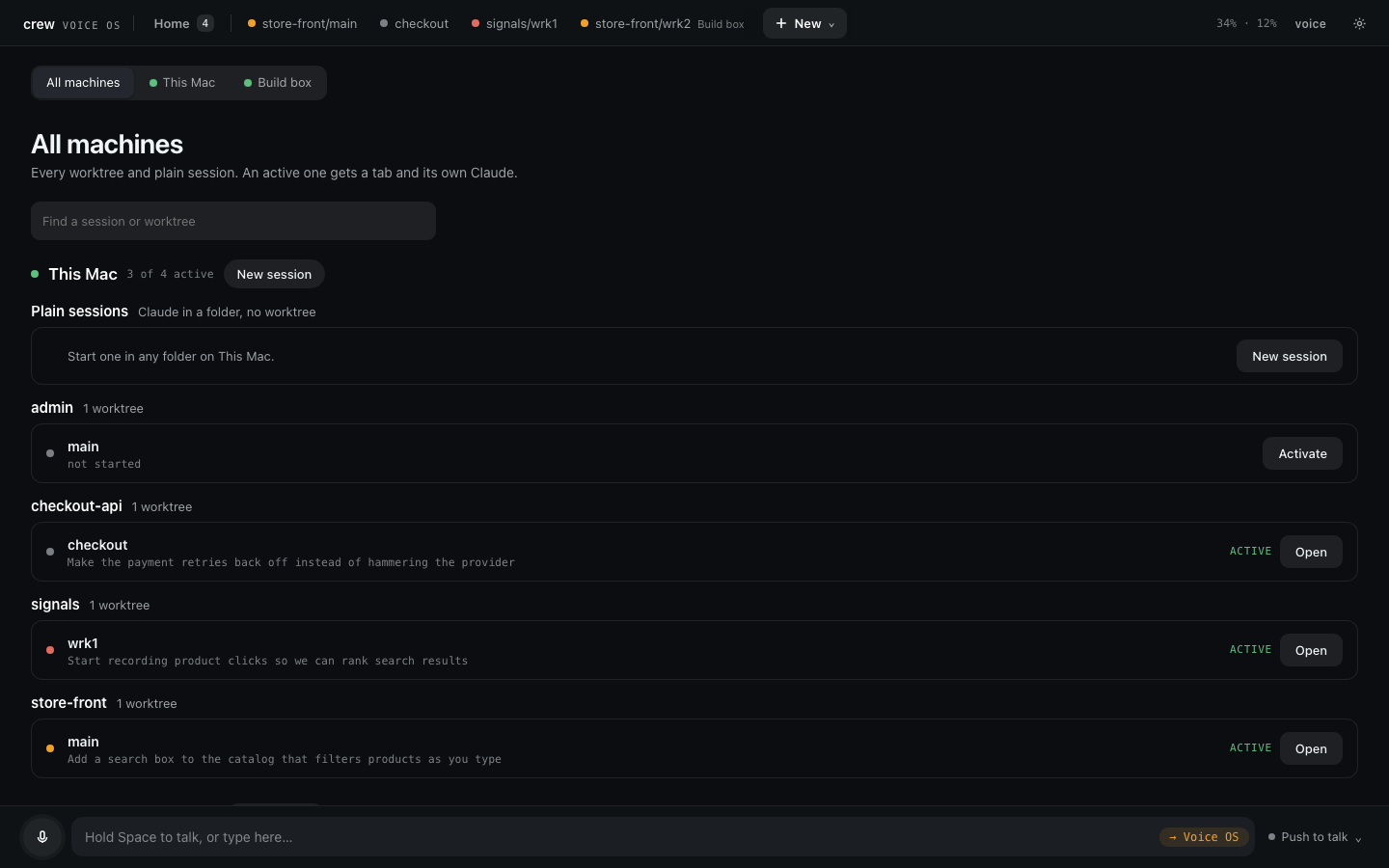Viewport: 1389px width, 868px height.
Task: Go to the Home tab
Action: [x=183, y=23]
